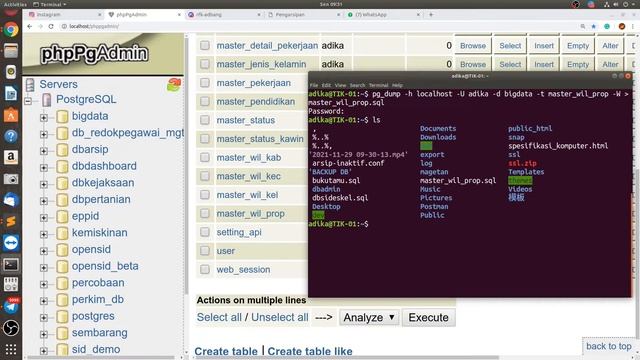Open Telegram from the dock
The height and width of the screenshot is (360, 640).
pyautogui.click(x=11, y=307)
